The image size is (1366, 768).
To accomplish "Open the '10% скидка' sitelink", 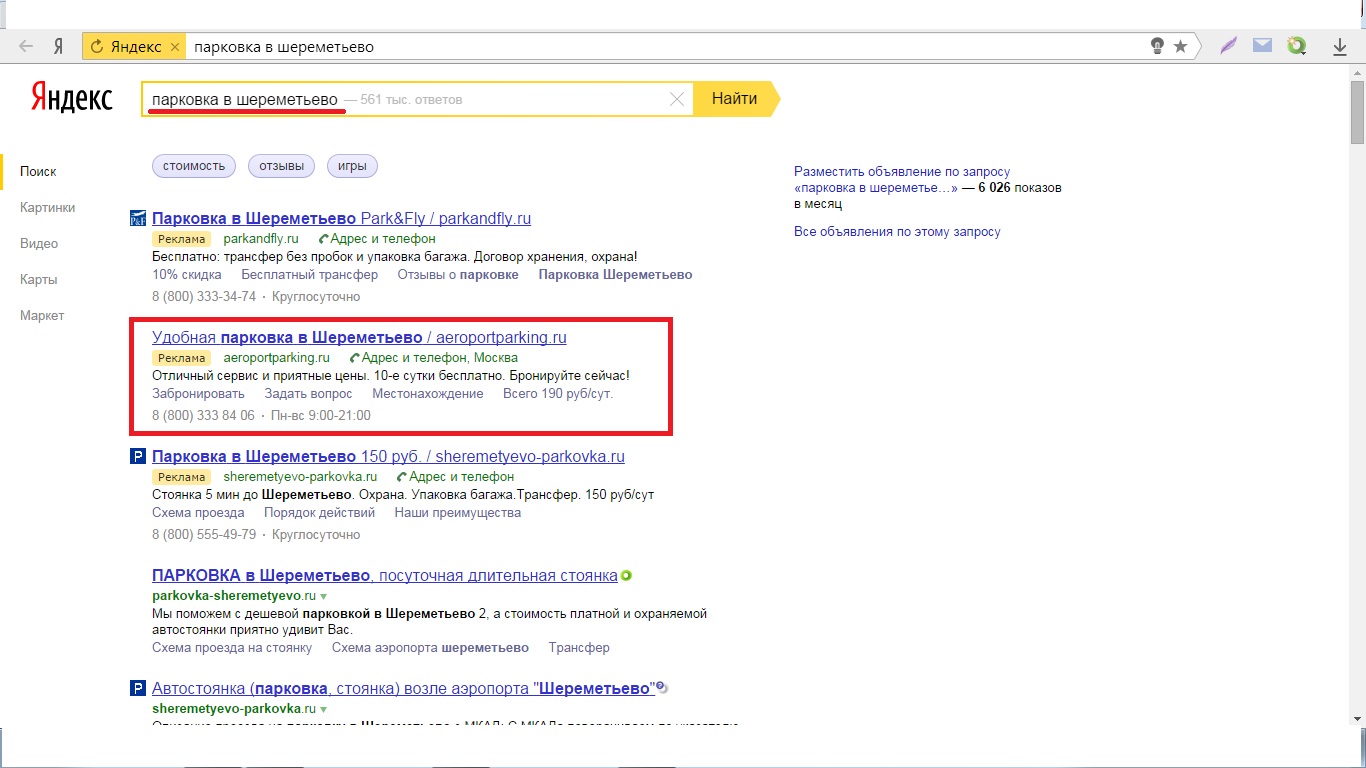I will pyautogui.click(x=187, y=275).
